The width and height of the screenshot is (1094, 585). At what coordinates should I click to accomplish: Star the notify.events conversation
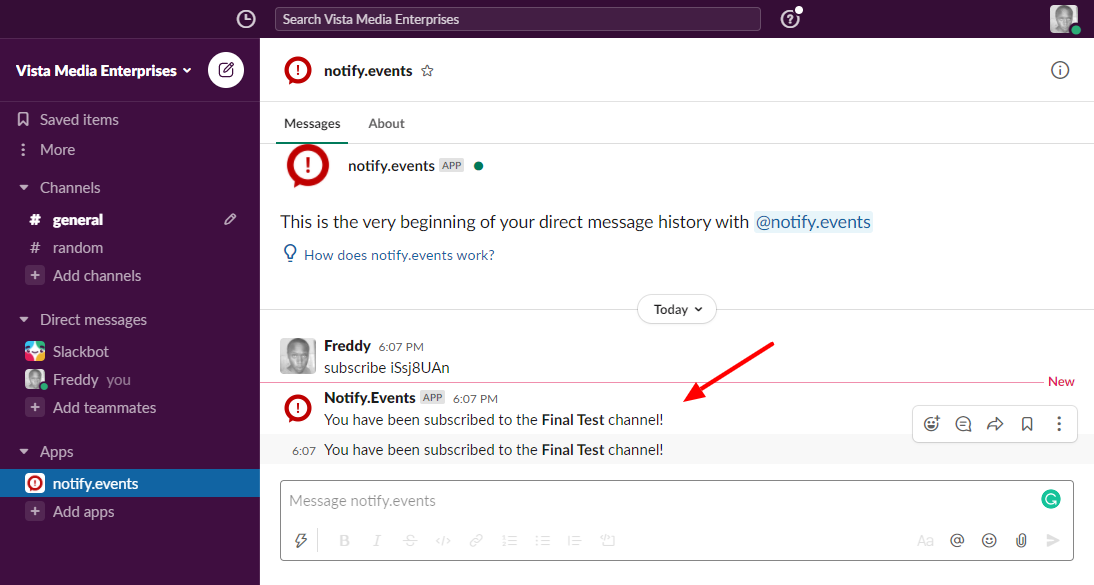click(427, 71)
